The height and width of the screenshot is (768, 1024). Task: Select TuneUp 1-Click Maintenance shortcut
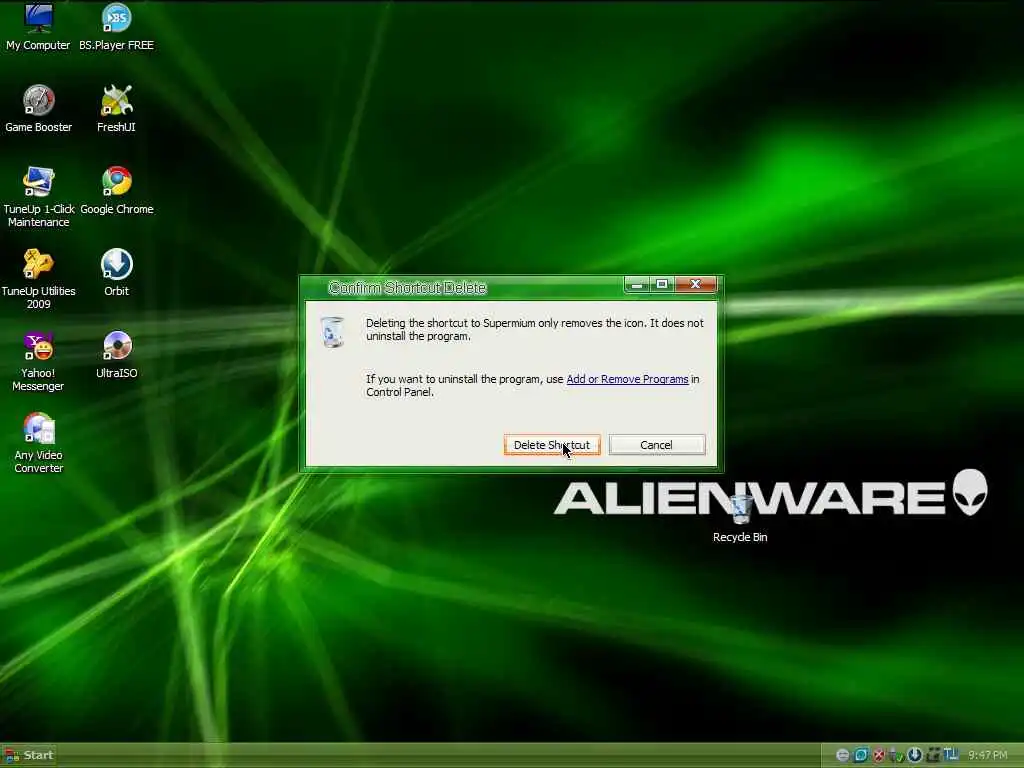pos(39,197)
